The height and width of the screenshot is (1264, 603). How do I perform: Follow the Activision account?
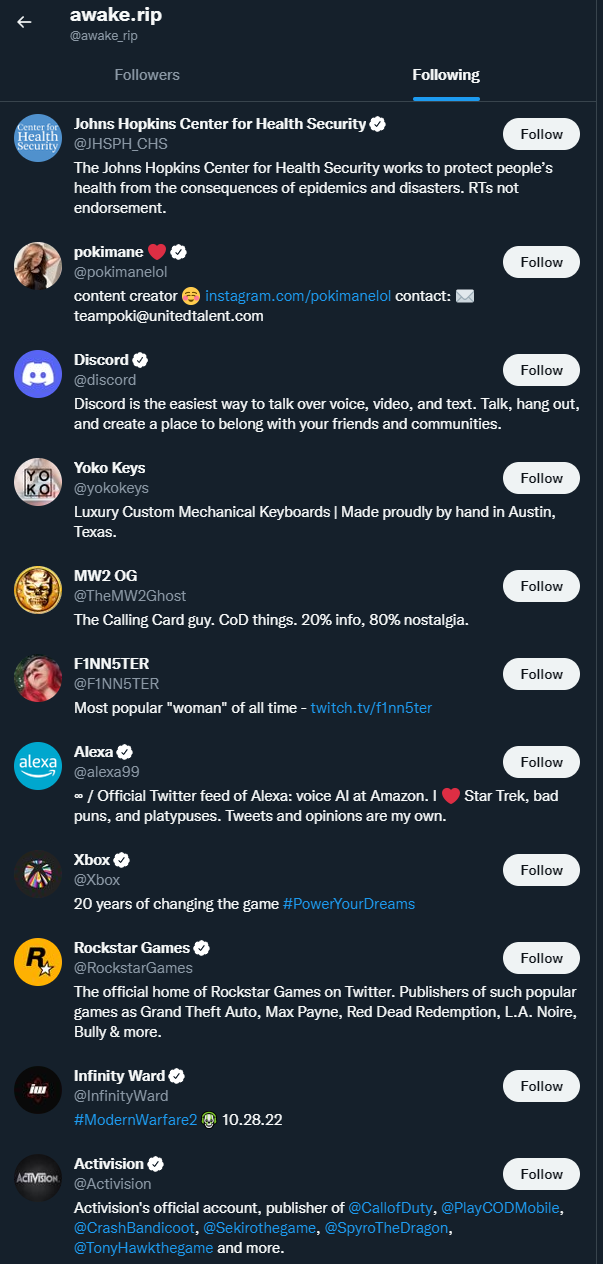coord(541,1174)
